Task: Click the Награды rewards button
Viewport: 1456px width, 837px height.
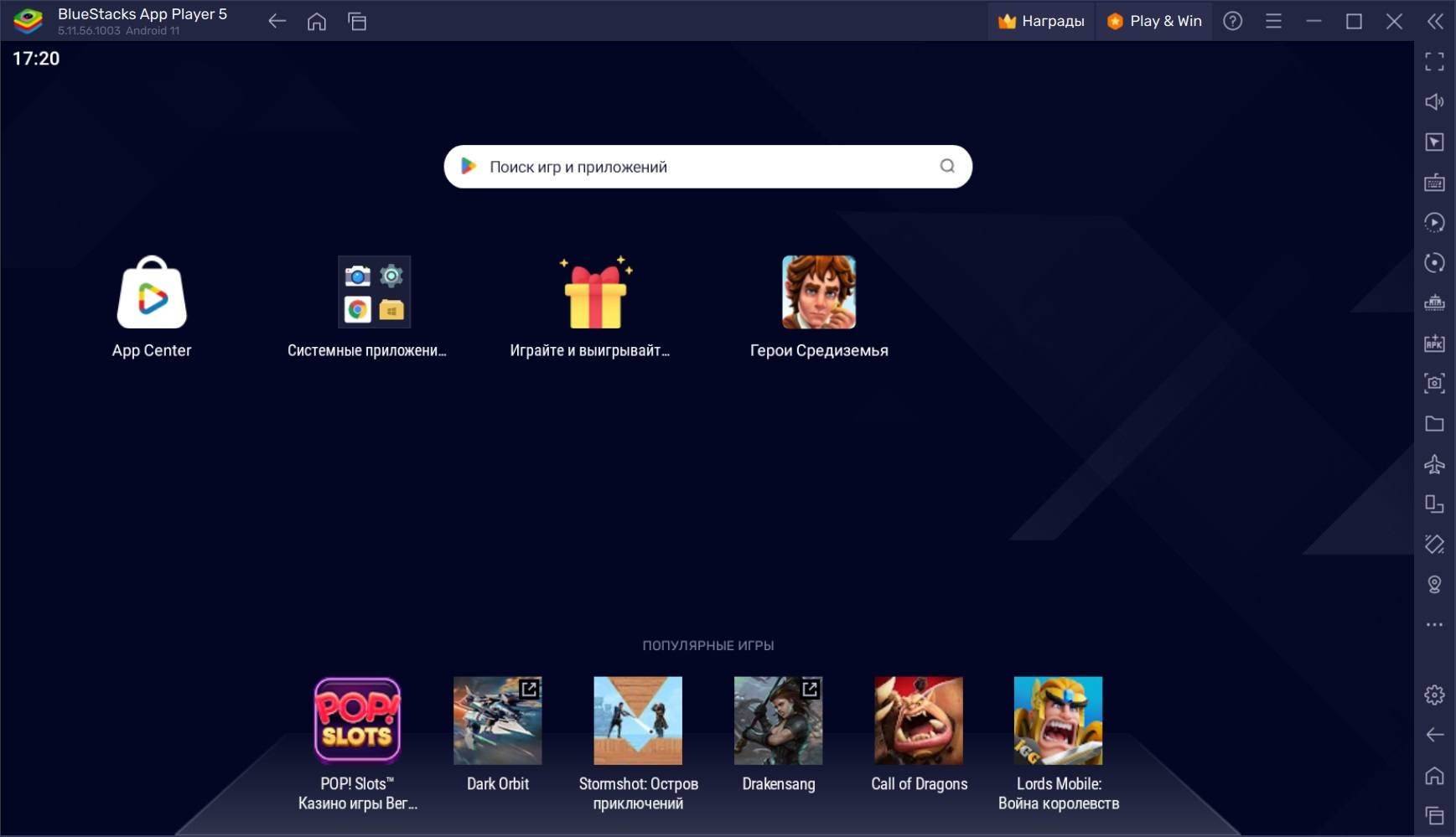Action: 1041,21
